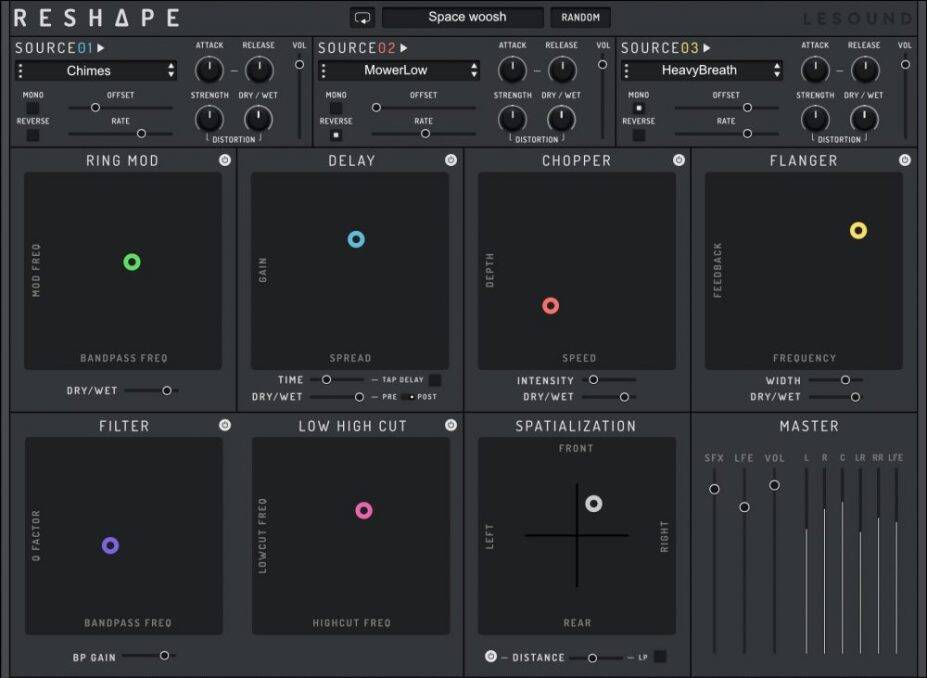Disable Mono on Source 03

tap(638, 108)
